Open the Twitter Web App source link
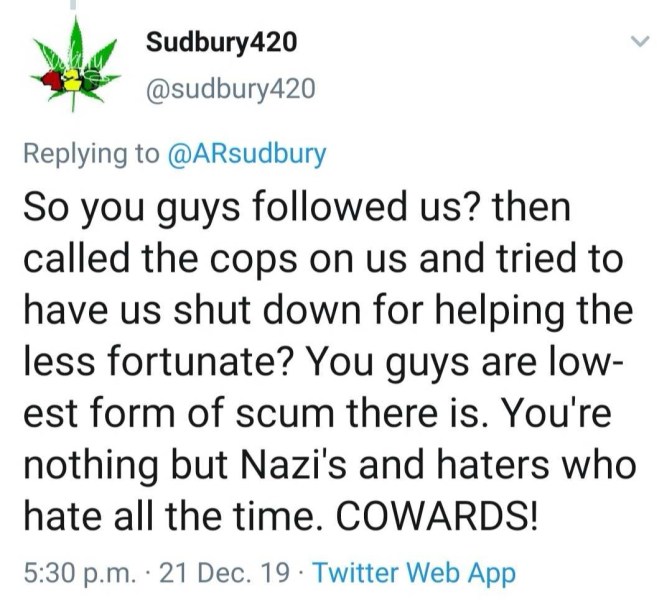Image resolution: width=672 pixels, height=603 pixels. click(414, 573)
